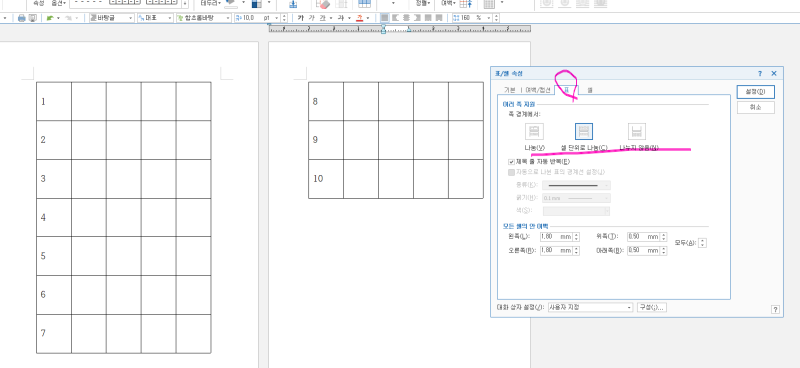Click the table eraser icon in the ribbon
800x368 pixels.
[x=323, y=4]
